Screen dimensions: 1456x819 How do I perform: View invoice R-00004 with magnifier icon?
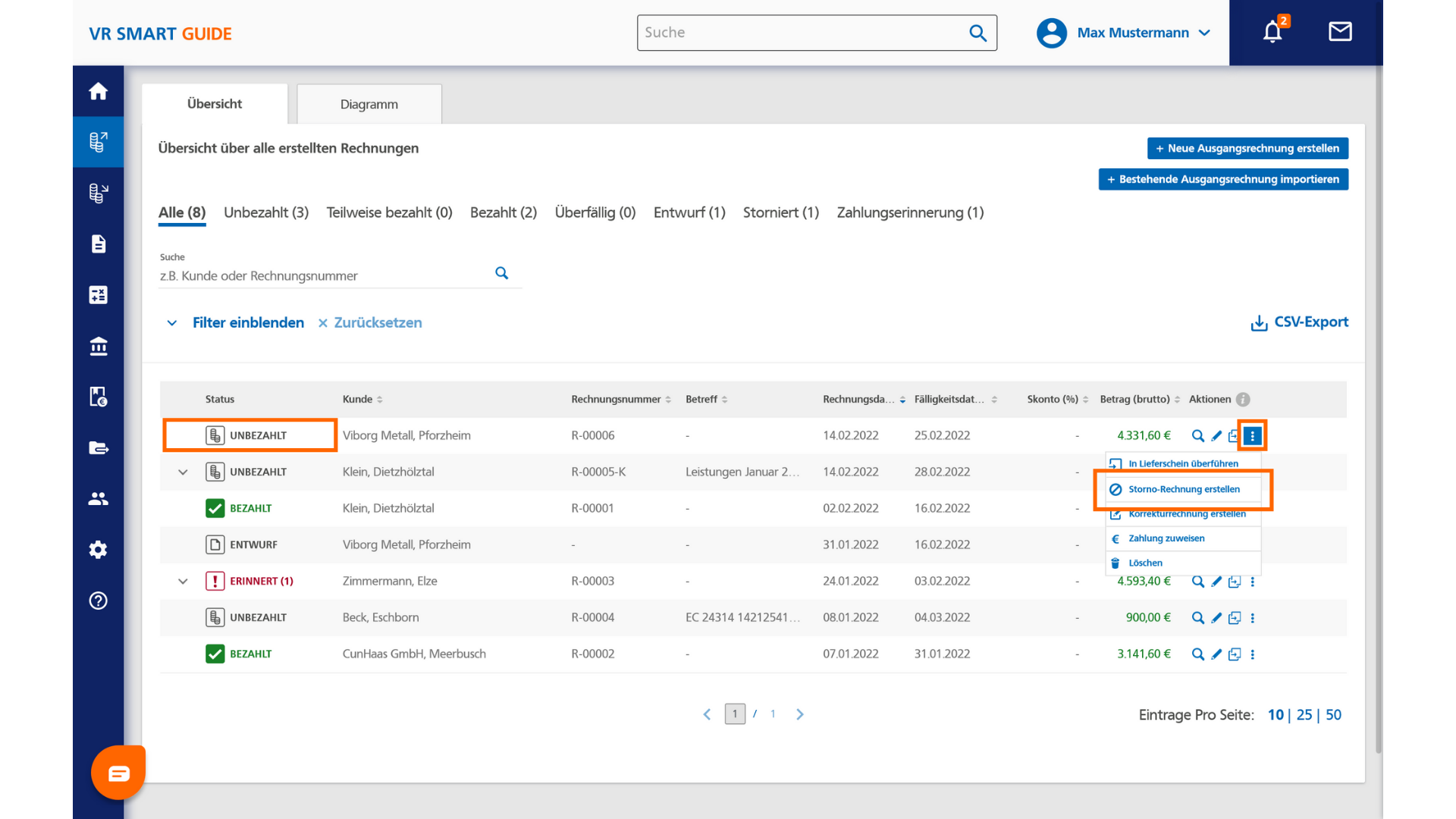coord(1198,617)
